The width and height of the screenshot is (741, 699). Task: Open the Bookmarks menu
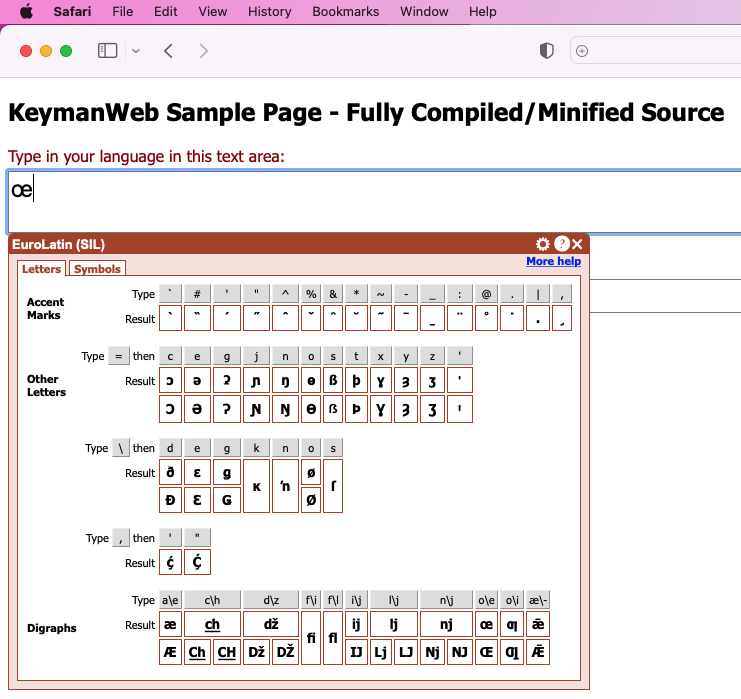(x=345, y=11)
